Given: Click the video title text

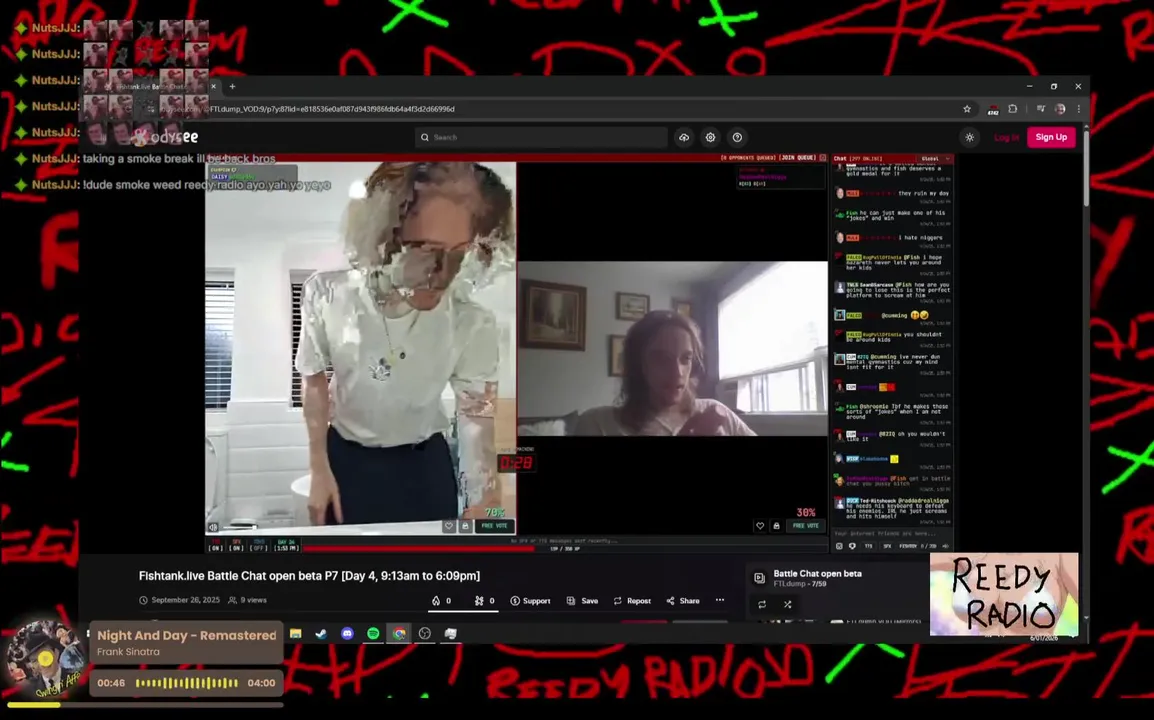Looking at the screenshot, I should [x=309, y=576].
